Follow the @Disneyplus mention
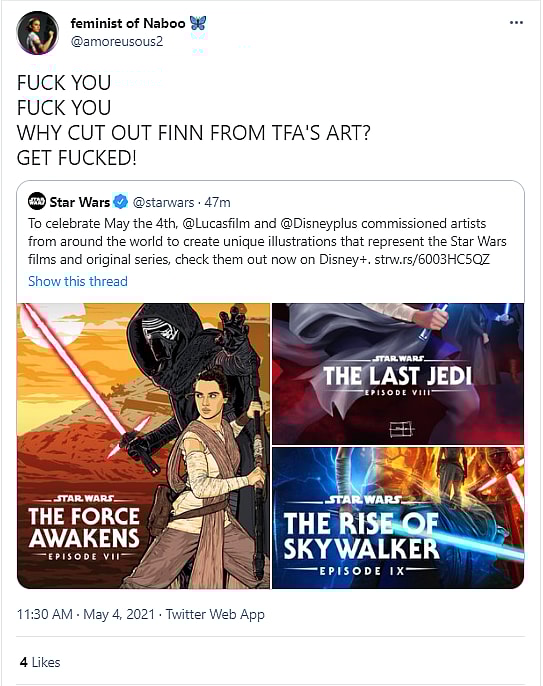The width and height of the screenshot is (543, 686). pyautogui.click(x=319, y=224)
